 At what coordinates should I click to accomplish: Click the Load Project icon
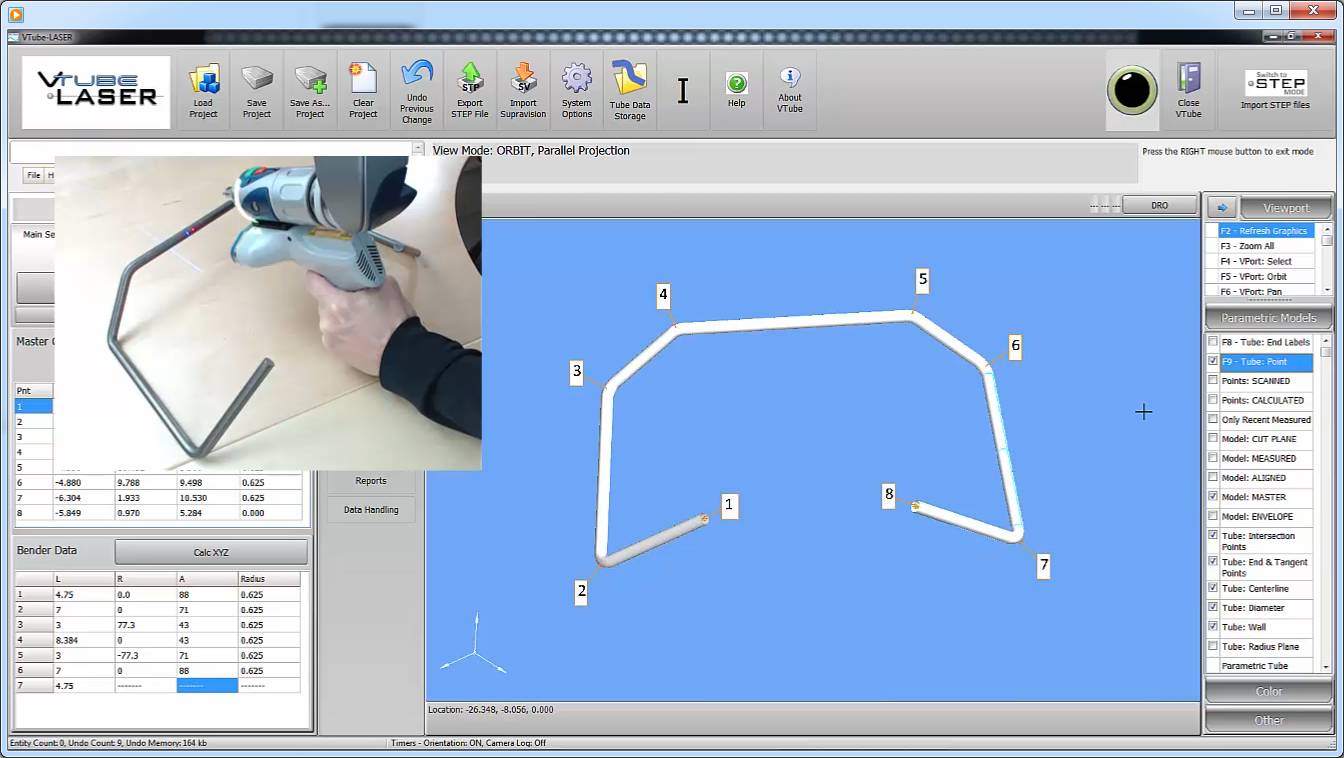(203, 90)
